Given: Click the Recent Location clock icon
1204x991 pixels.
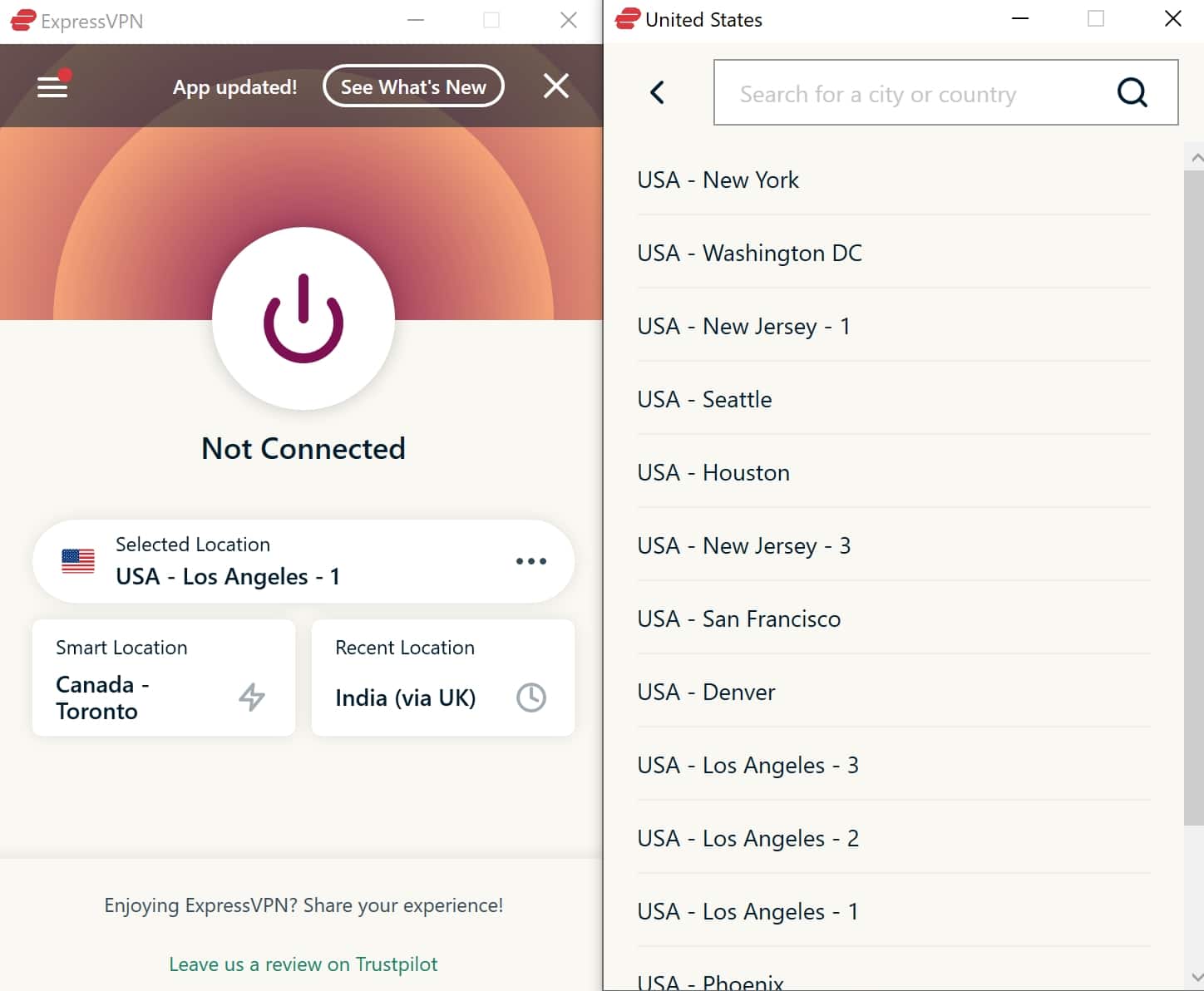Looking at the screenshot, I should coord(531,698).
